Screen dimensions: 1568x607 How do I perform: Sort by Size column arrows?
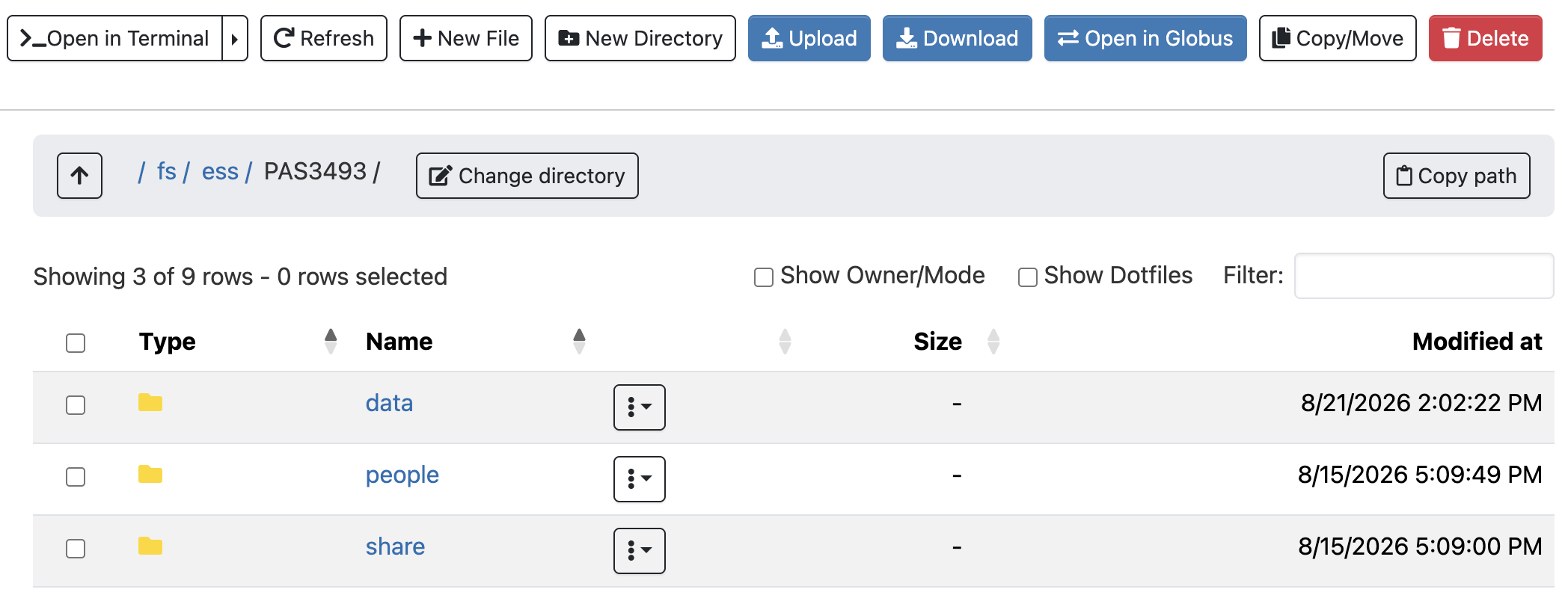pos(993,342)
